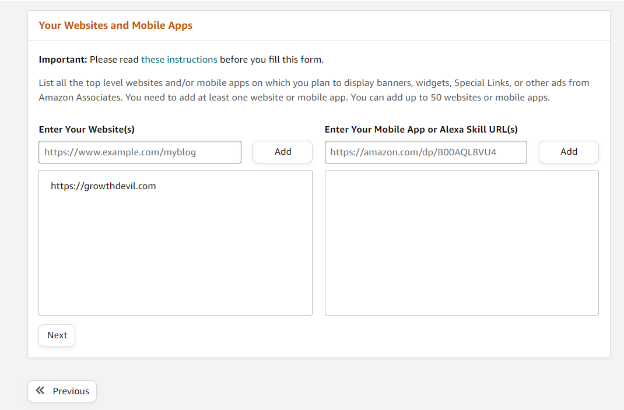This screenshot has height=410, width=624.
Task: Click the 'Enter Your Mobile App or Alexa Skill URL(s)' label
Action: coord(421,129)
